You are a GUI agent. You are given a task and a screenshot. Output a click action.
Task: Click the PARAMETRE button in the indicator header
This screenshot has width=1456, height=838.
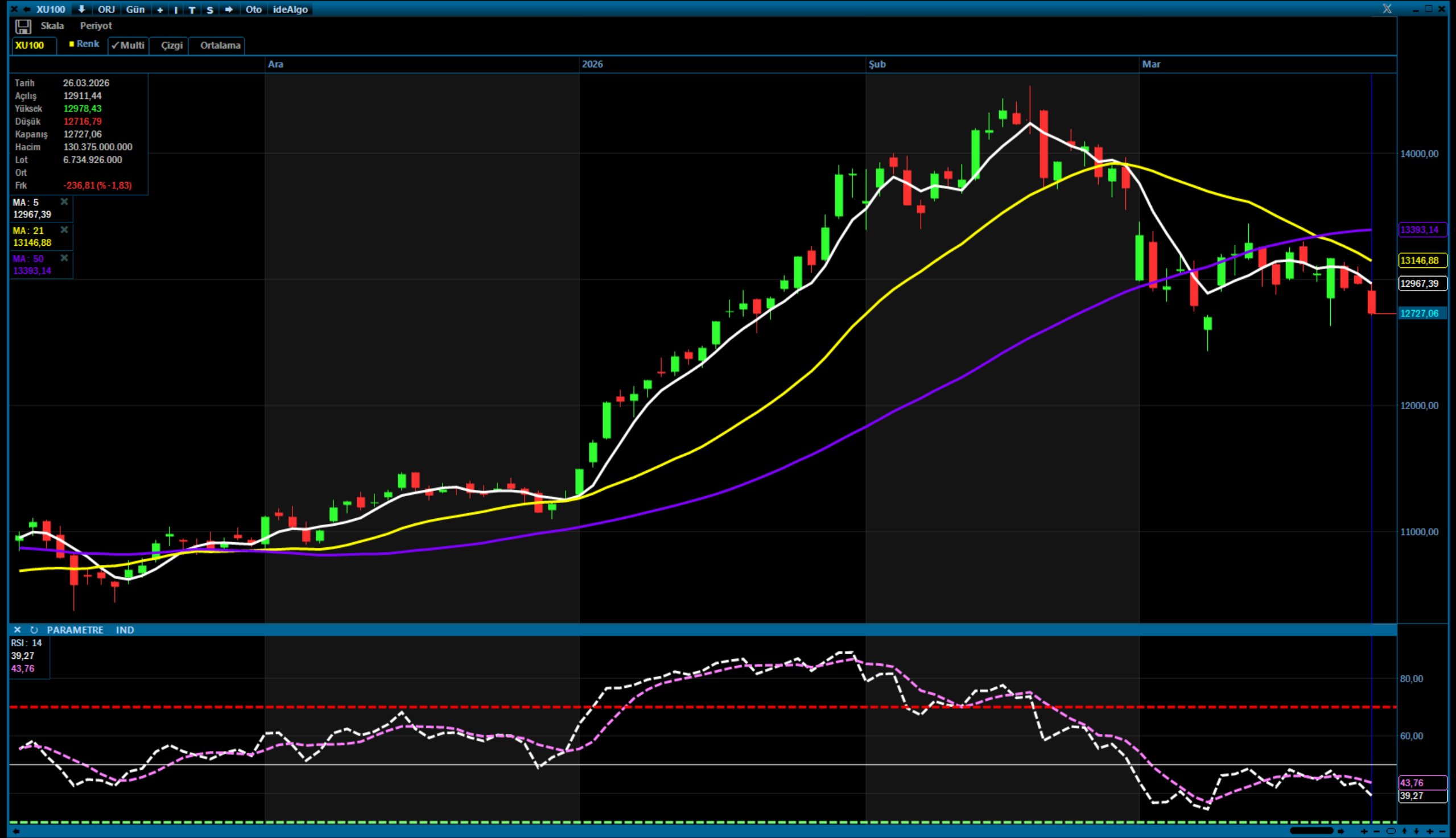(75, 630)
